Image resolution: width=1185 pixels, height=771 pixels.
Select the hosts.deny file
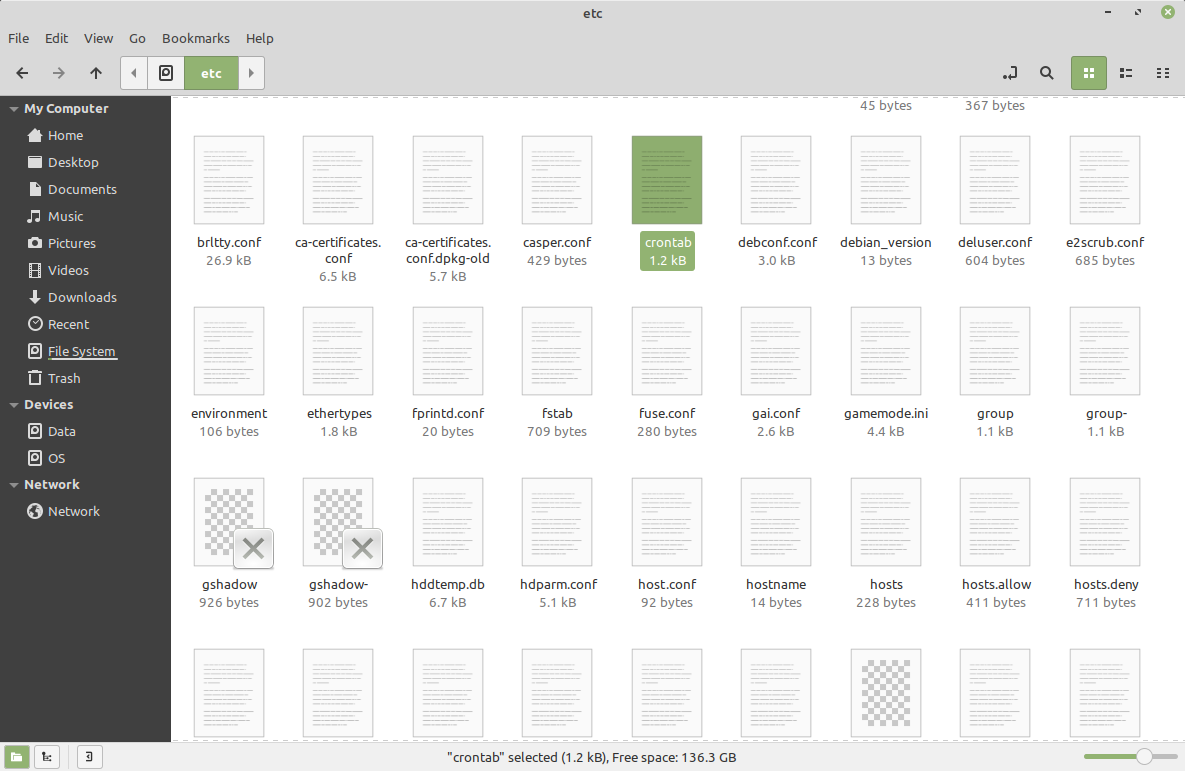(1105, 522)
